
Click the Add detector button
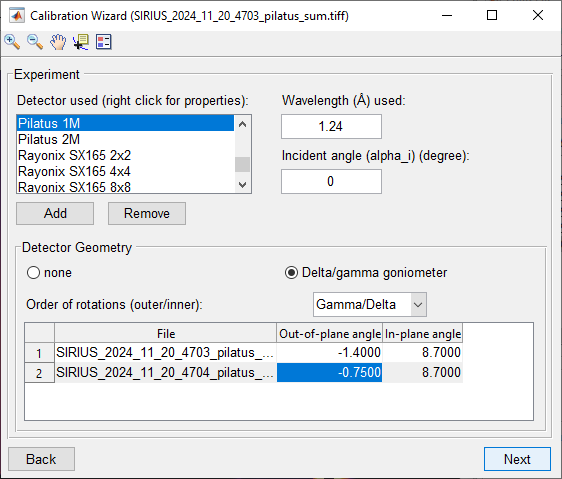(55, 213)
